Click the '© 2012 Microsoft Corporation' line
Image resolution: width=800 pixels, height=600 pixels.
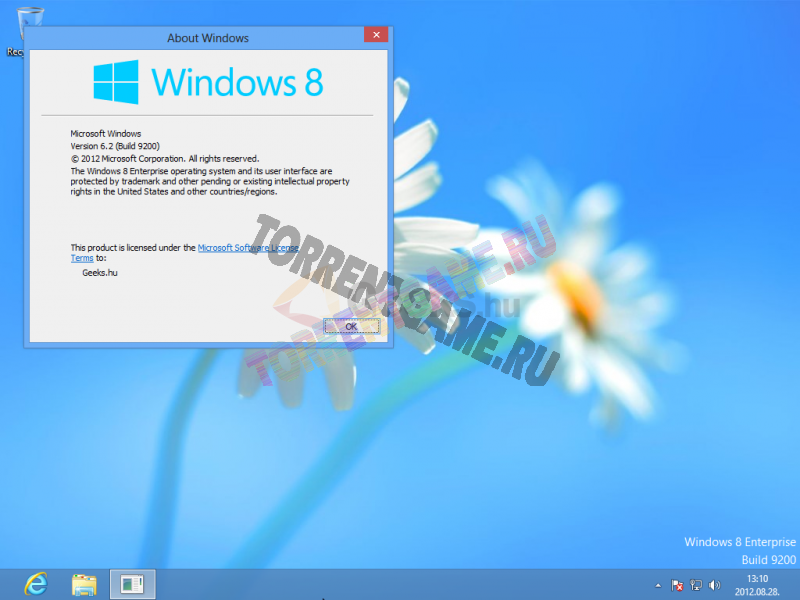[x=165, y=159]
